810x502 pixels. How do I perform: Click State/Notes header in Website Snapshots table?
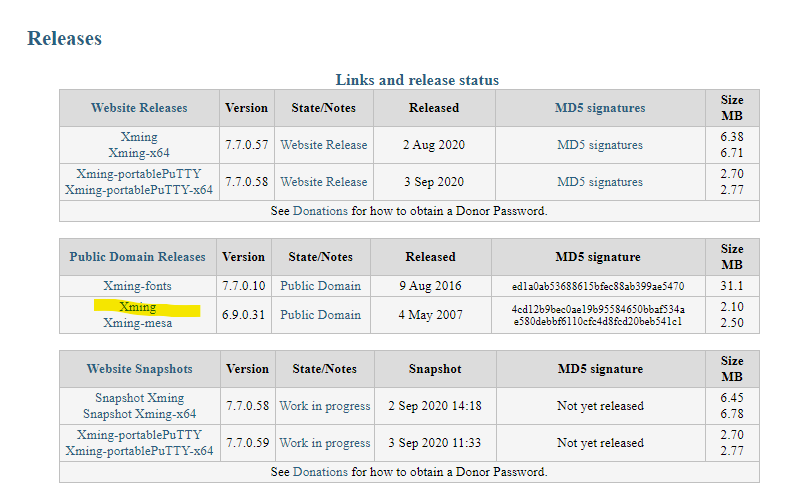(x=324, y=369)
